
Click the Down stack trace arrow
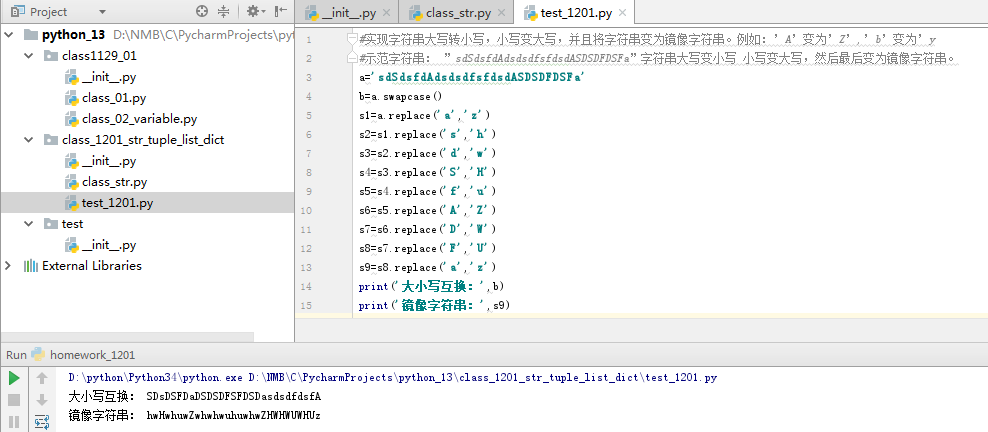pos(42,400)
